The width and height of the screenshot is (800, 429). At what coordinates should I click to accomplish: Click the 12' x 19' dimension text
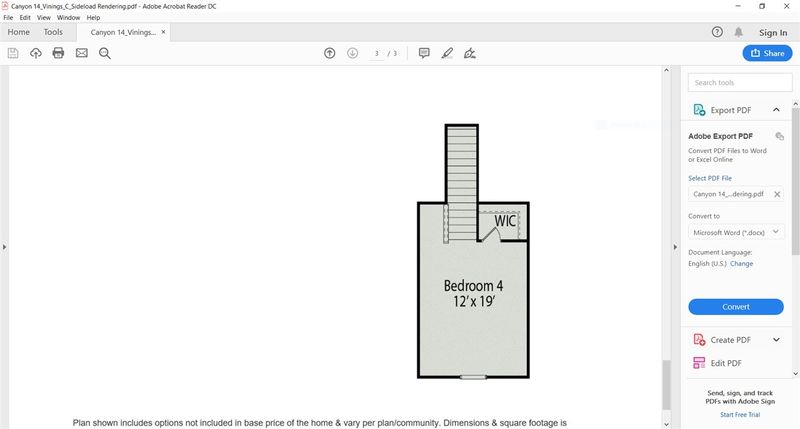474,301
